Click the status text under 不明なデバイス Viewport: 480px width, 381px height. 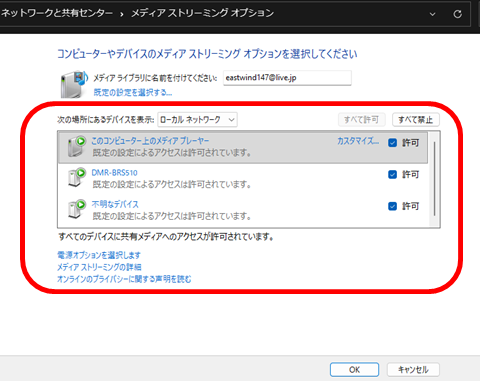(172, 216)
